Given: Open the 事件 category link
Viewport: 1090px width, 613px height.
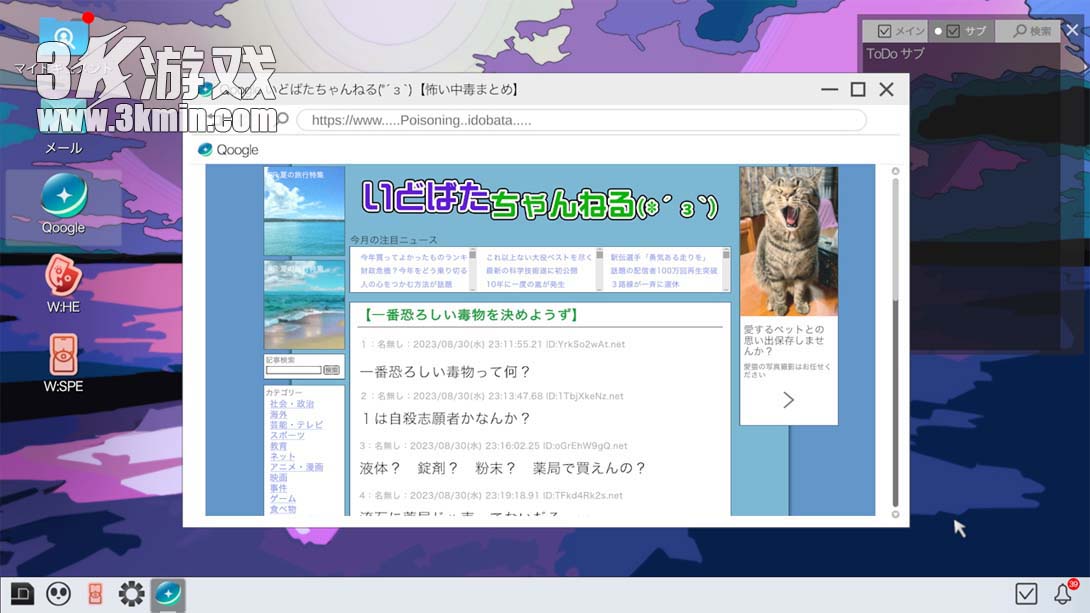Looking at the screenshot, I should click(278, 488).
